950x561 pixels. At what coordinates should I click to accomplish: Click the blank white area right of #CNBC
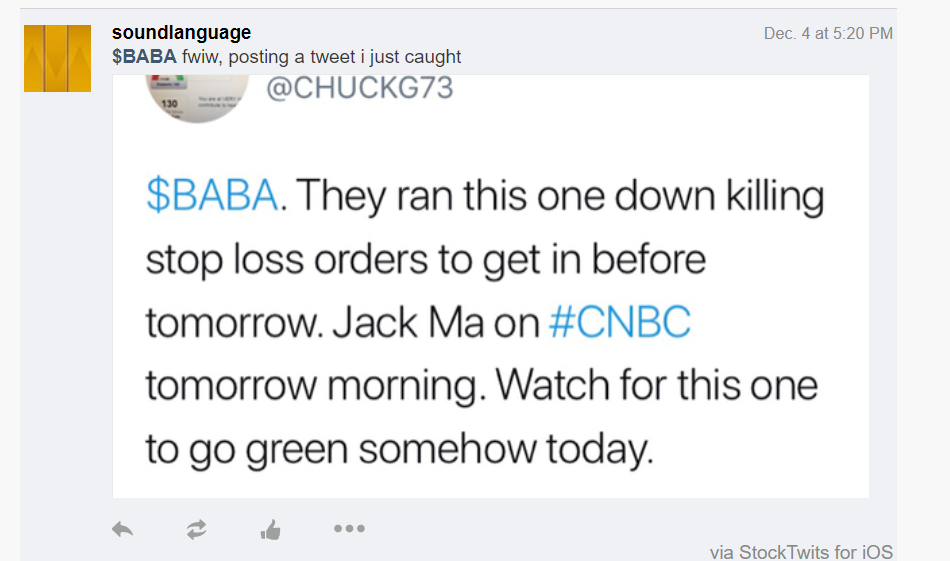click(x=780, y=322)
